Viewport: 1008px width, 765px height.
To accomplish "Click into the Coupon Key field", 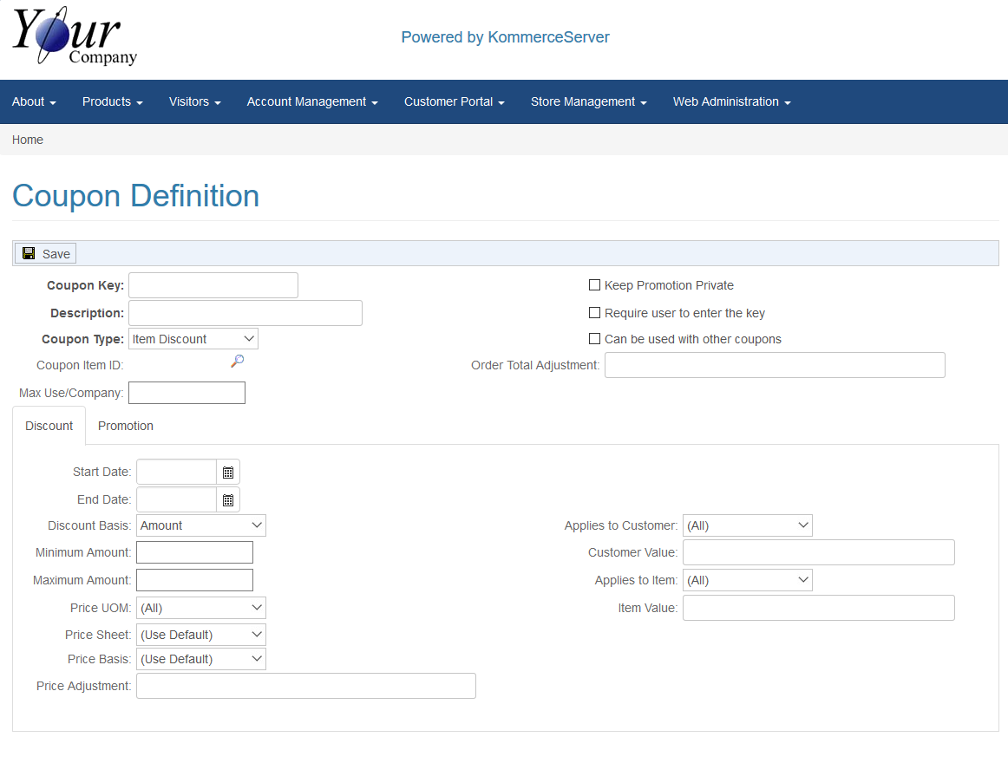I will click(213, 286).
